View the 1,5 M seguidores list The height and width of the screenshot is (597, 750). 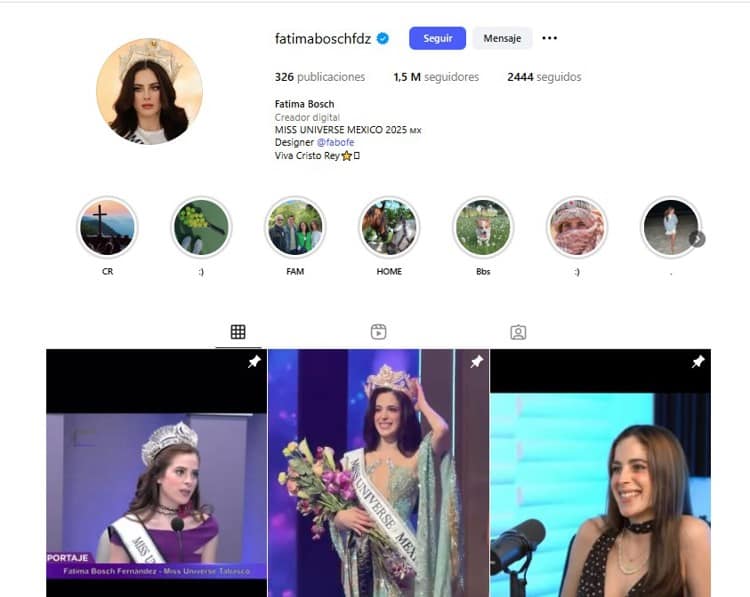tap(436, 77)
